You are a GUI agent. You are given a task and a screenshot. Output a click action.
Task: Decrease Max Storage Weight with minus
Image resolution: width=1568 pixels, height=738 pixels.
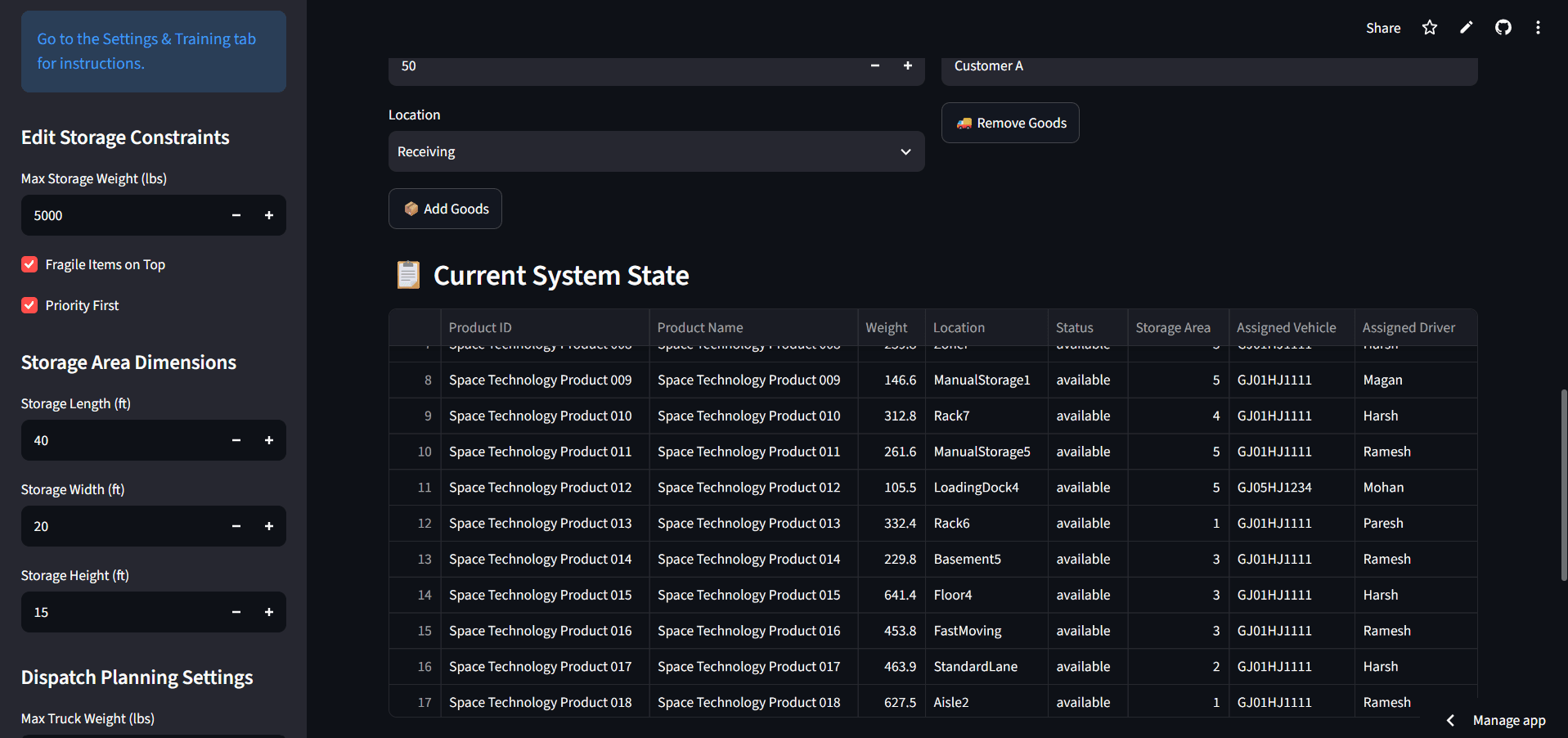(x=236, y=215)
